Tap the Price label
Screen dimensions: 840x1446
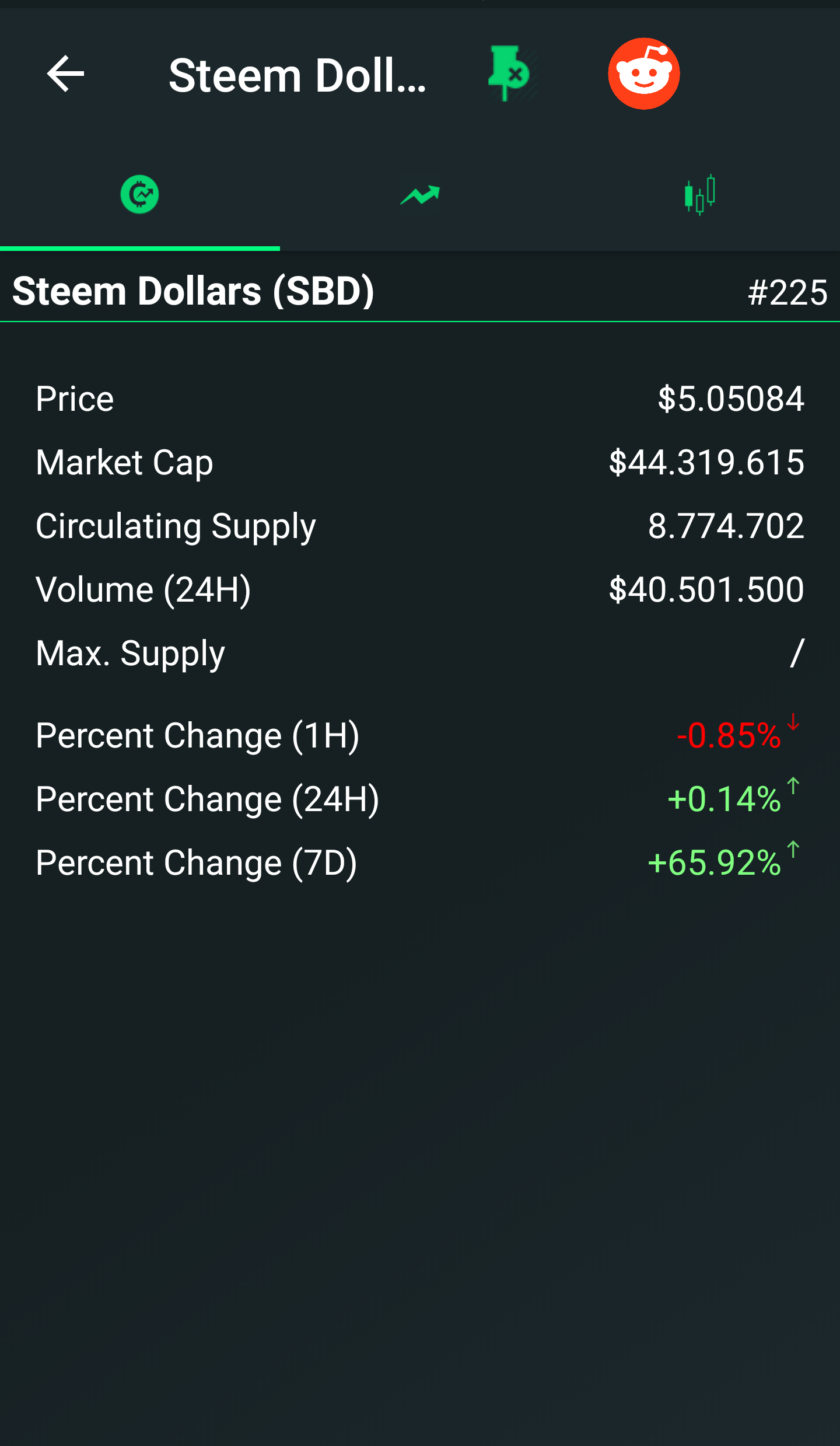point(75,399)
